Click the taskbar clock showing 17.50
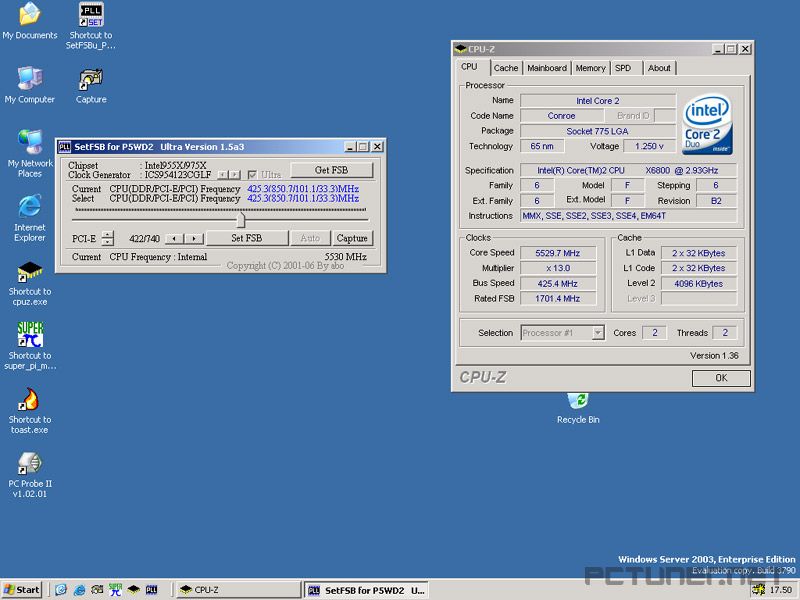The height and width of the screenshot is (600, 800). pos(781,590)
